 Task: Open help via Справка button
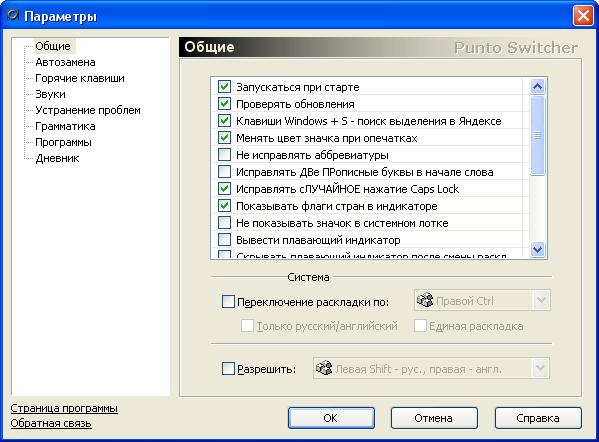pos(538,418)
